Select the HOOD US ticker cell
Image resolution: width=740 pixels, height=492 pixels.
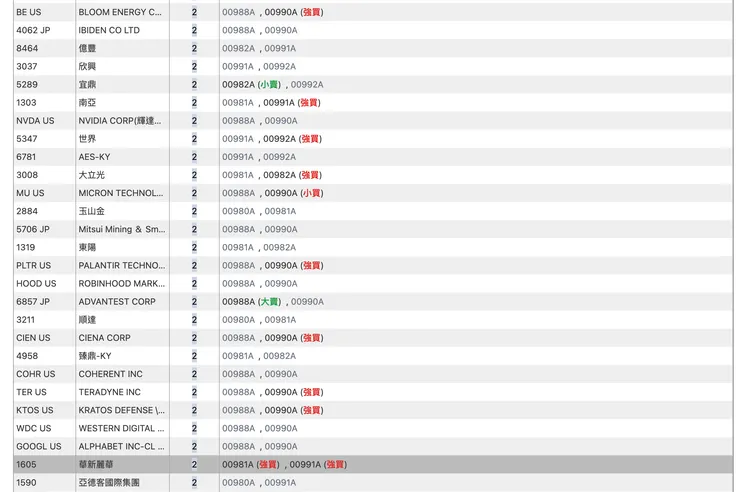[36, 284]
